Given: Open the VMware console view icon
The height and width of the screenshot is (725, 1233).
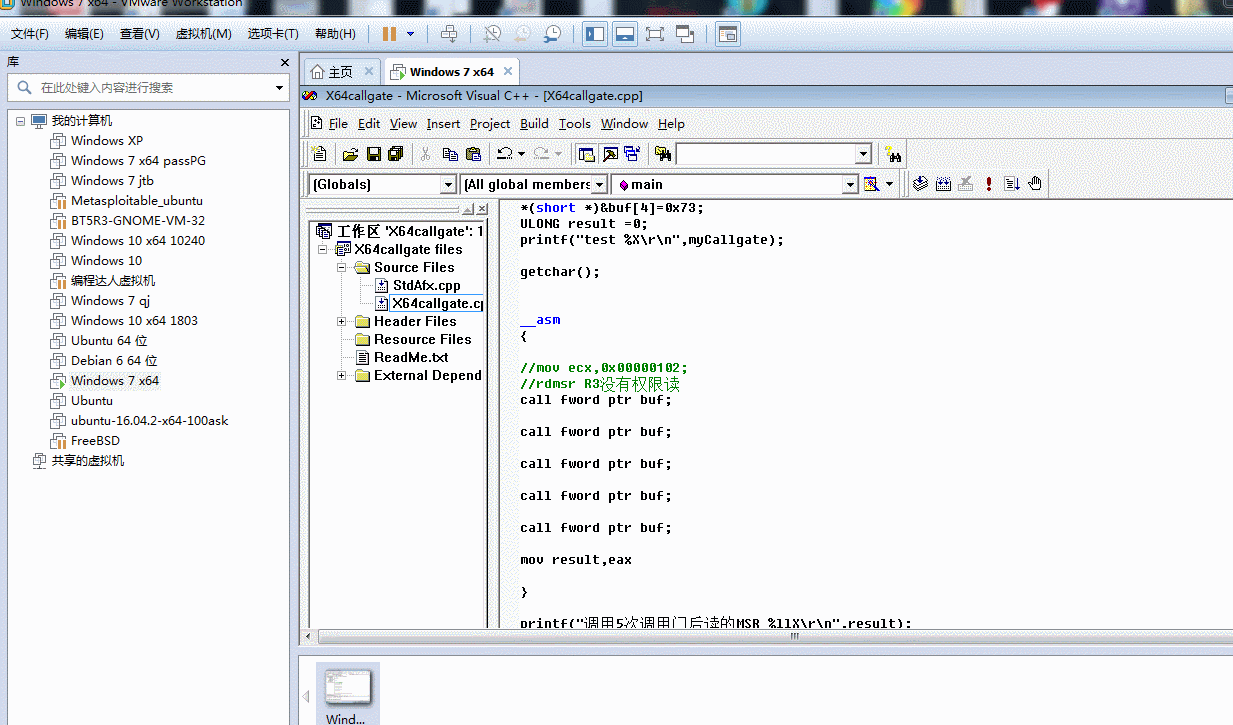Looking at the screenshot, I should tap(728, 34).
